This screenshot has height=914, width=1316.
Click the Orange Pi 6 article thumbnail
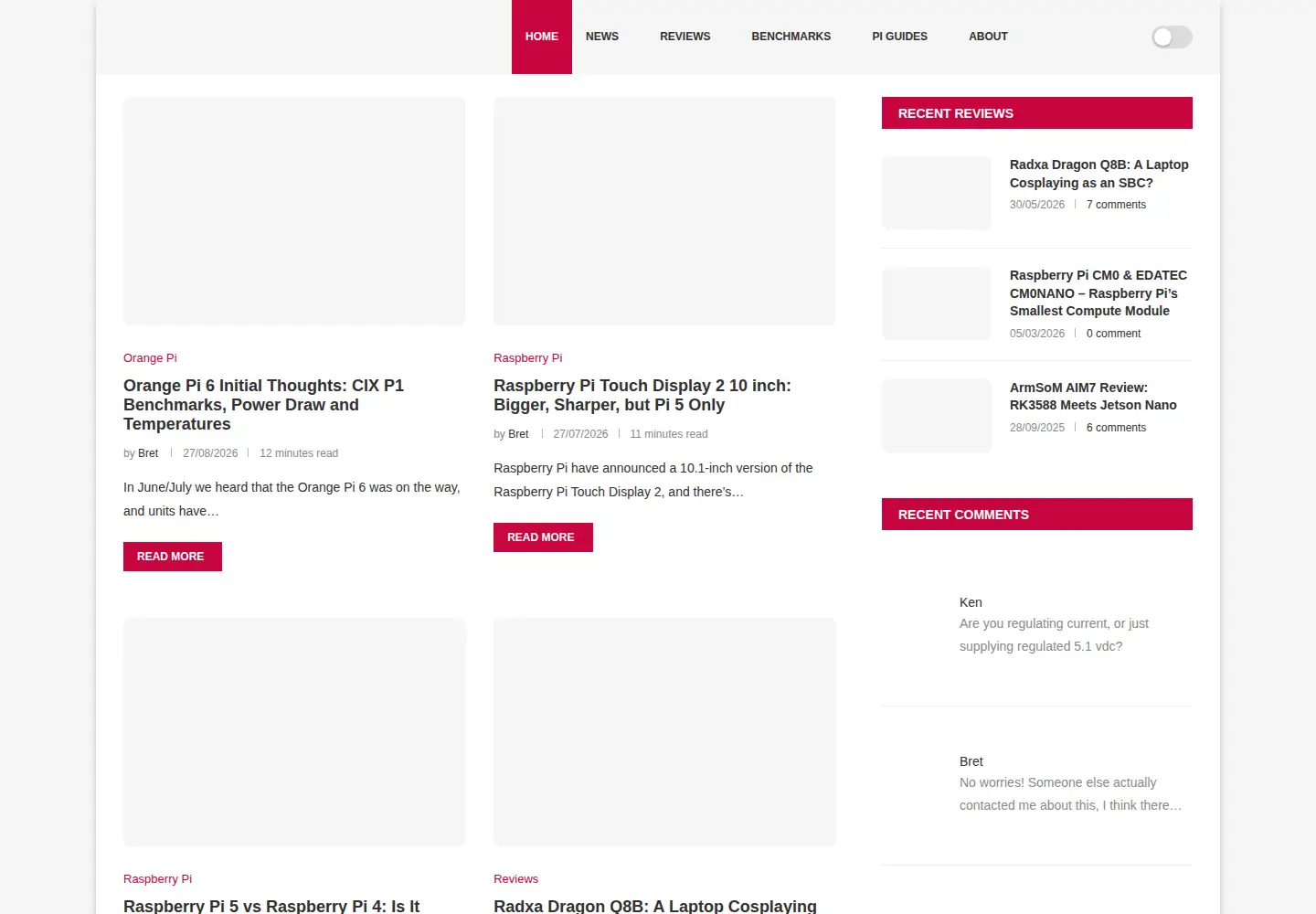tap(294, 211)
